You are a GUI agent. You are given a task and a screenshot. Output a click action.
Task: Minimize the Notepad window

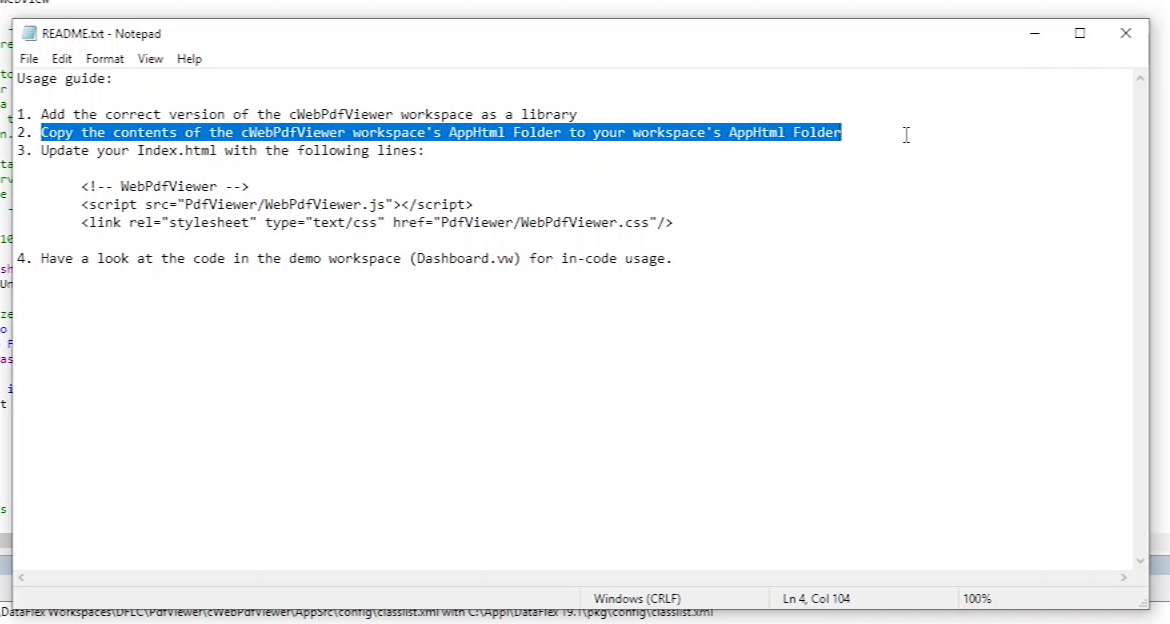coord(1034,33)
